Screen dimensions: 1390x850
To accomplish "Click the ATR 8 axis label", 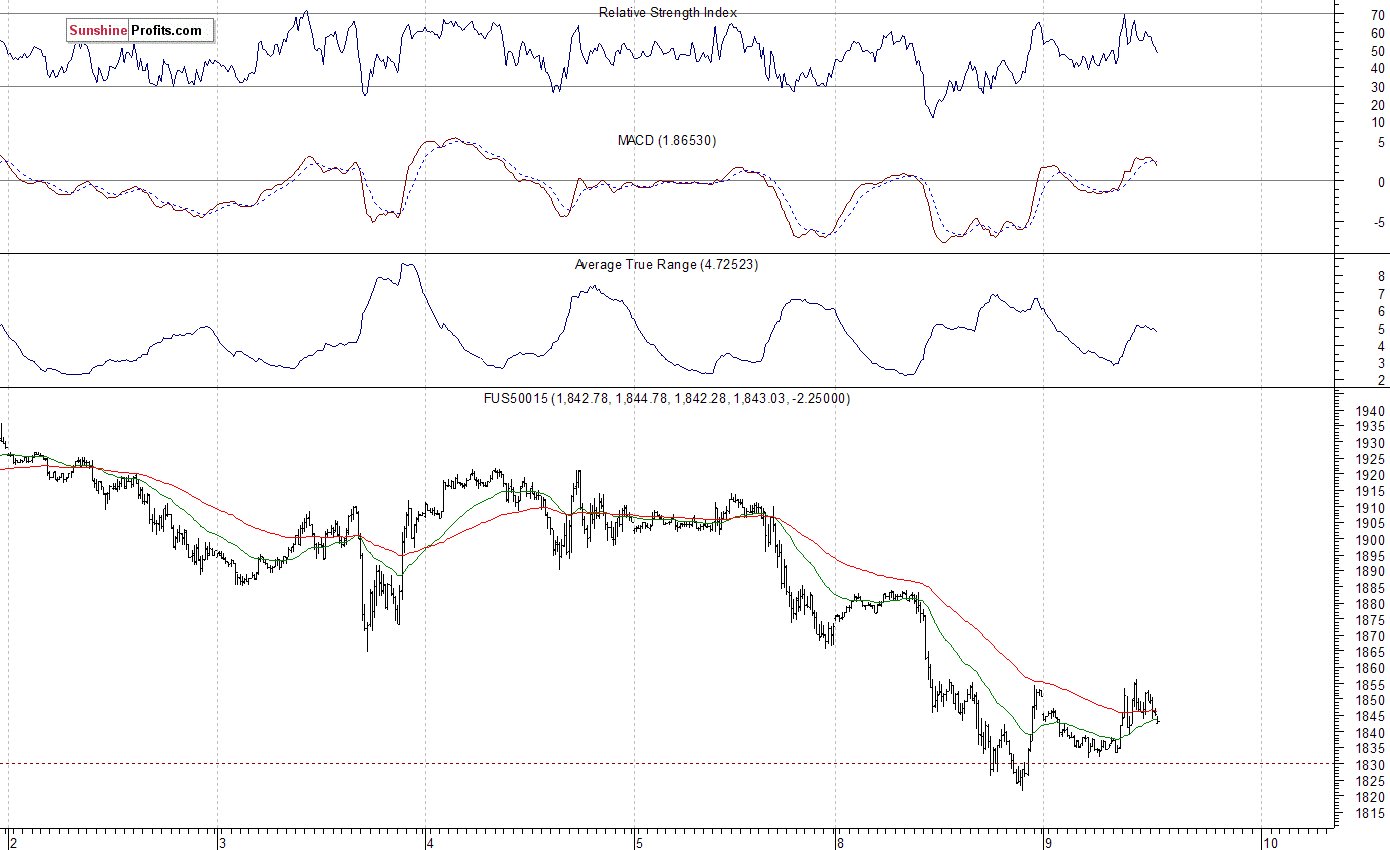I will [1381, 276].
